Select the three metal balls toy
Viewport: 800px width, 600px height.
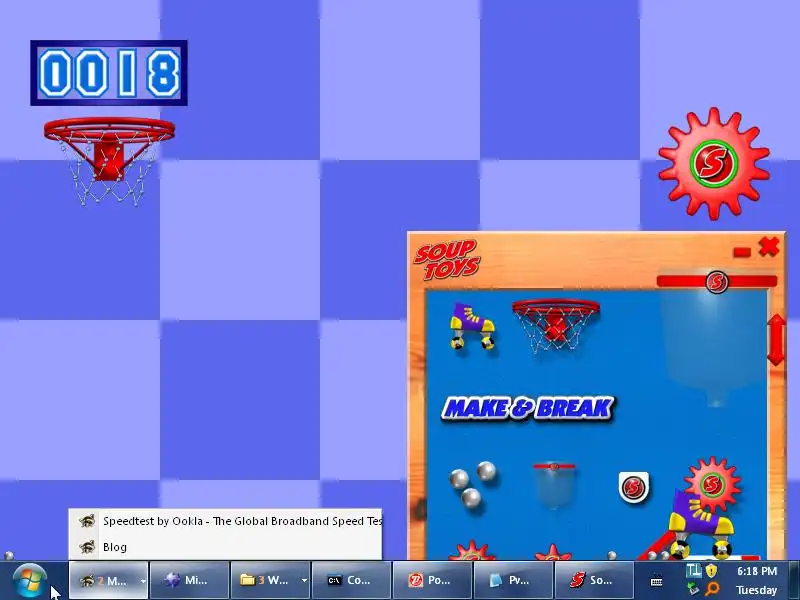(472, 484)
